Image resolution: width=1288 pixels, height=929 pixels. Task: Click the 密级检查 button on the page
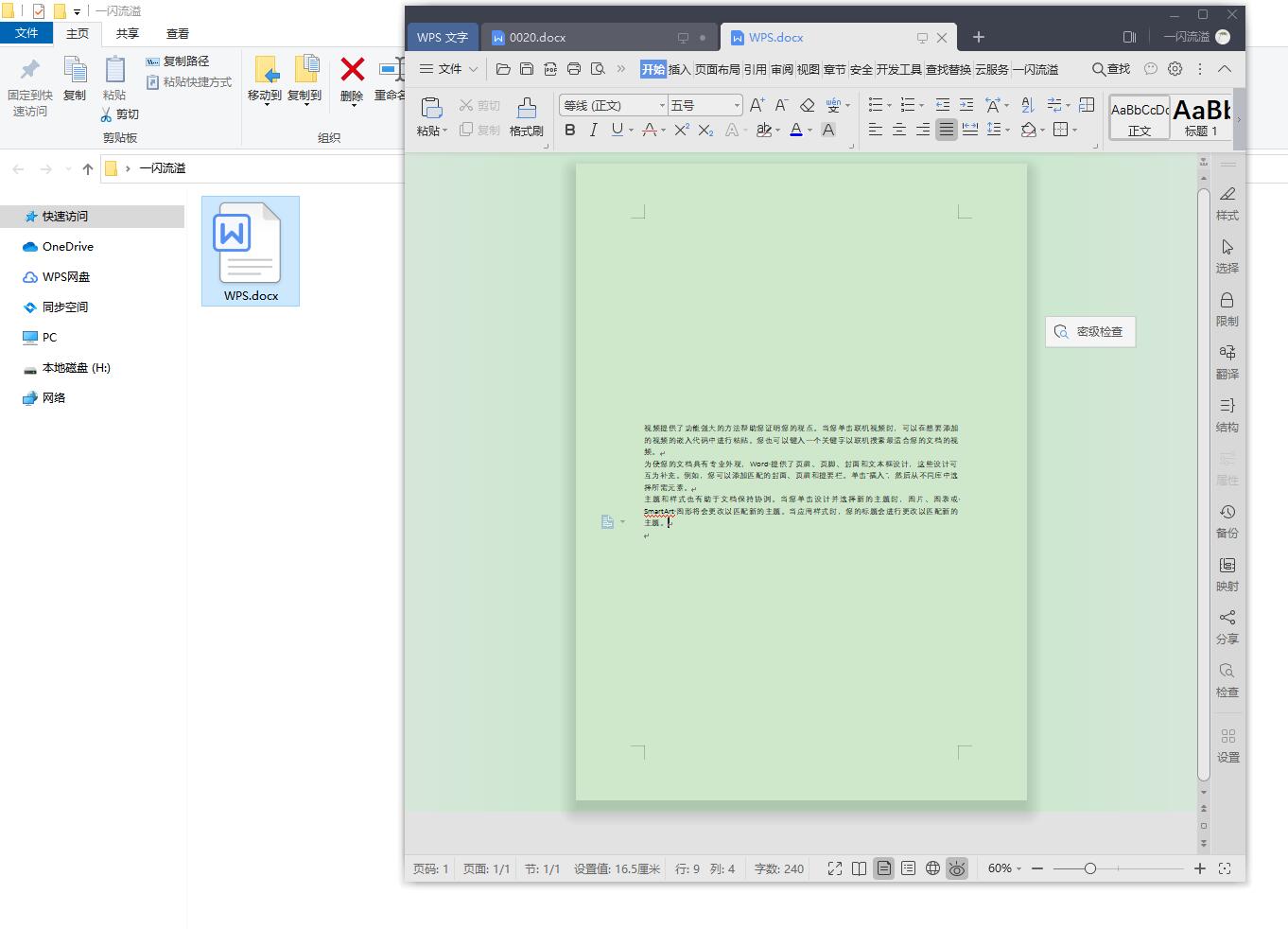(1089, 331)
